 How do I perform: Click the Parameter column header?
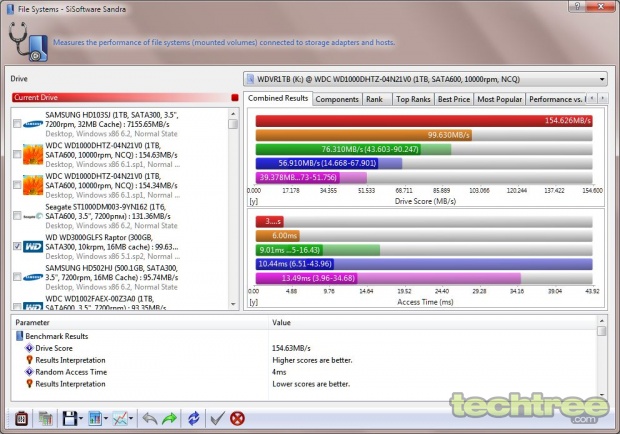coord(140,323)
